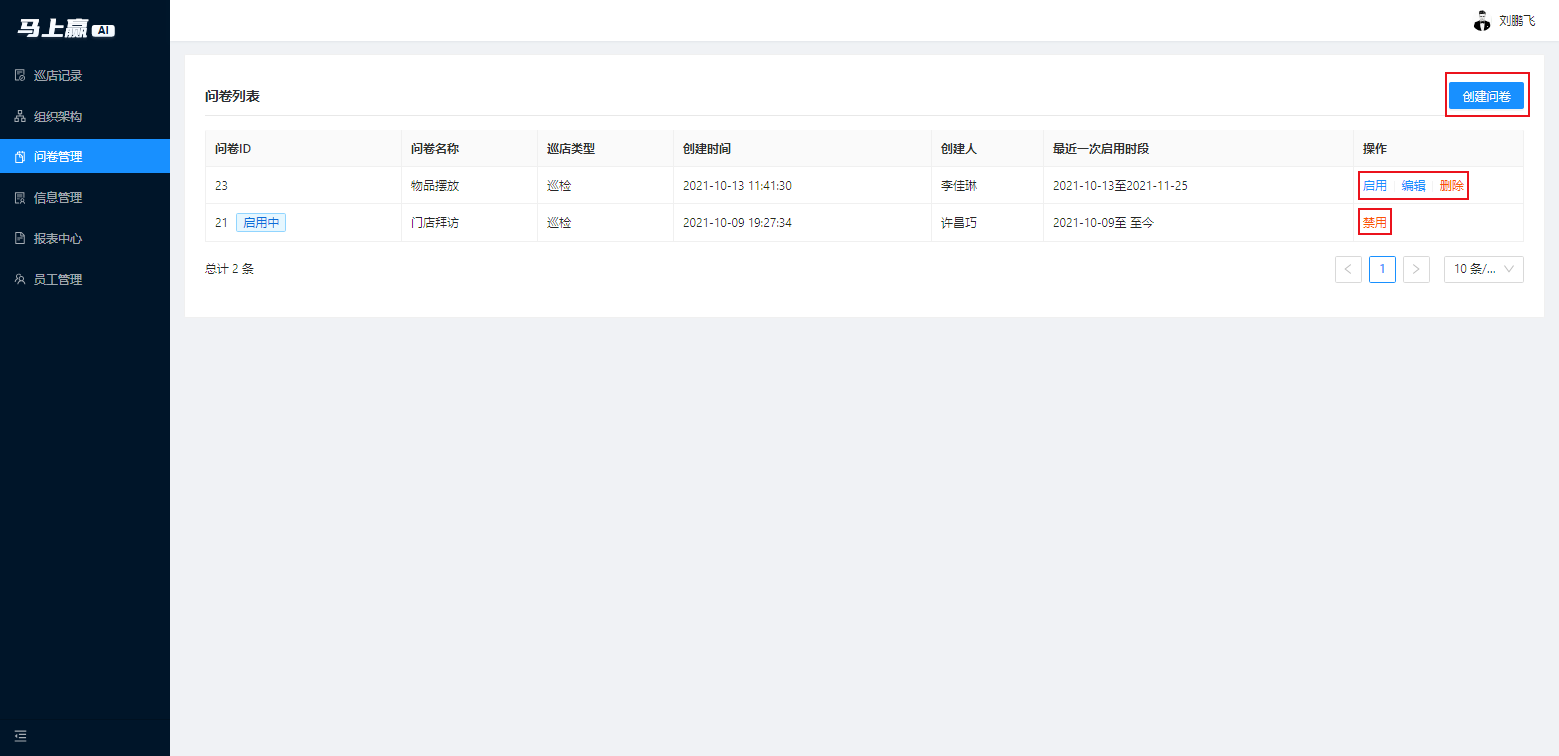Collapse the sidebar with the bottom-left icon
The height and width of the screenshot is (756, 1559).
pos(20,735)
